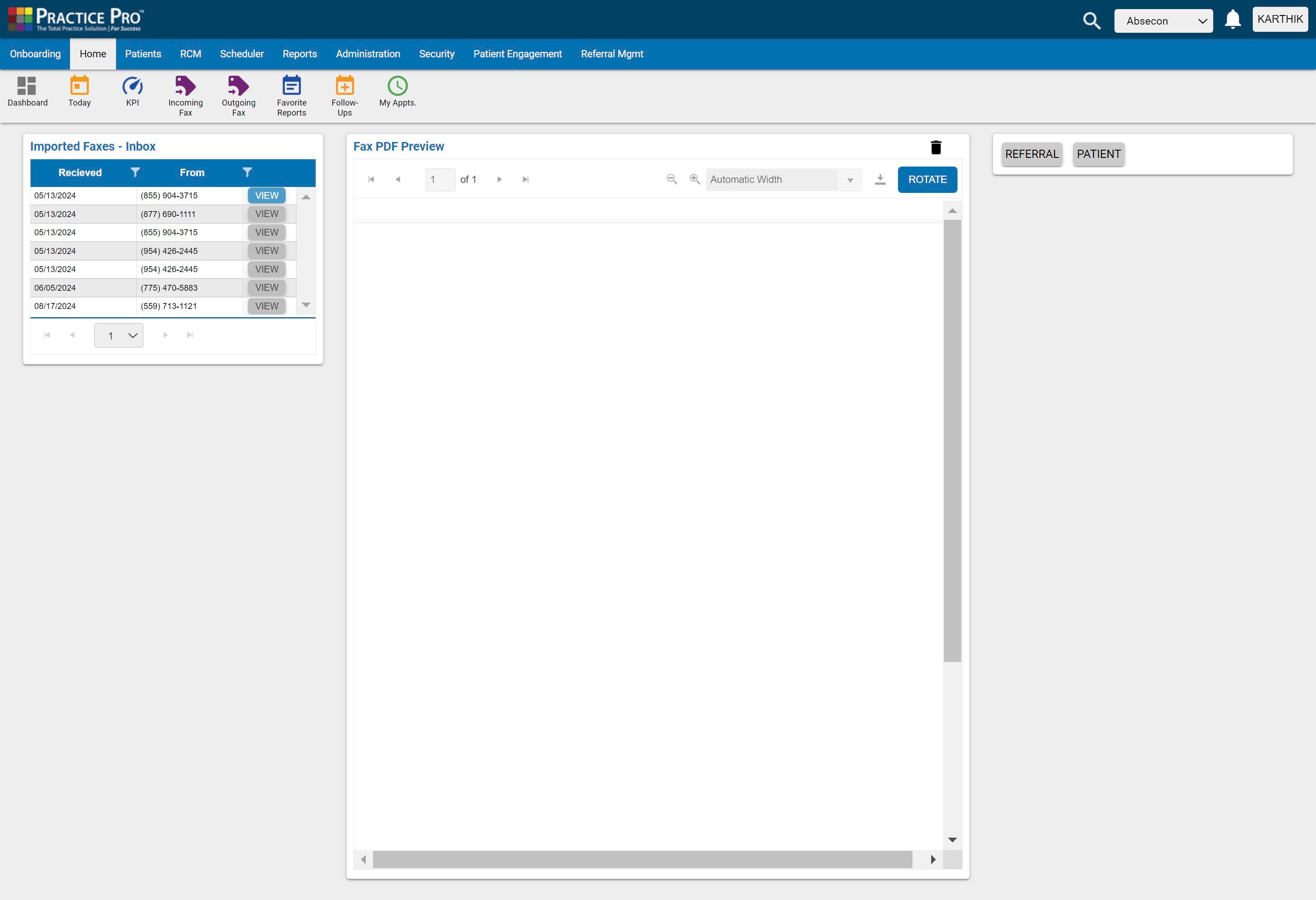VIEW the fax from (877) 690-1111

click(x=266, y=213)
